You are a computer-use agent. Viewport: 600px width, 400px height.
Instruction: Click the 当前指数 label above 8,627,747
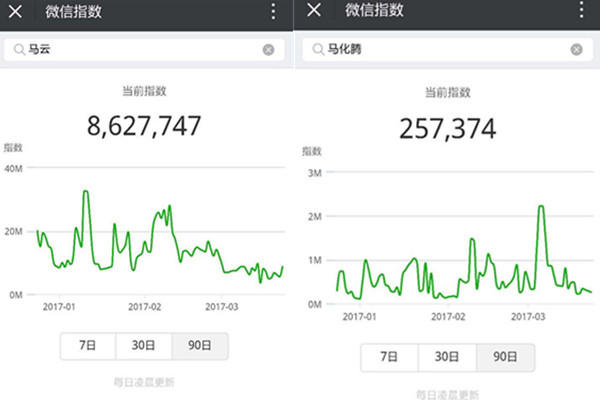coord(144,91)
